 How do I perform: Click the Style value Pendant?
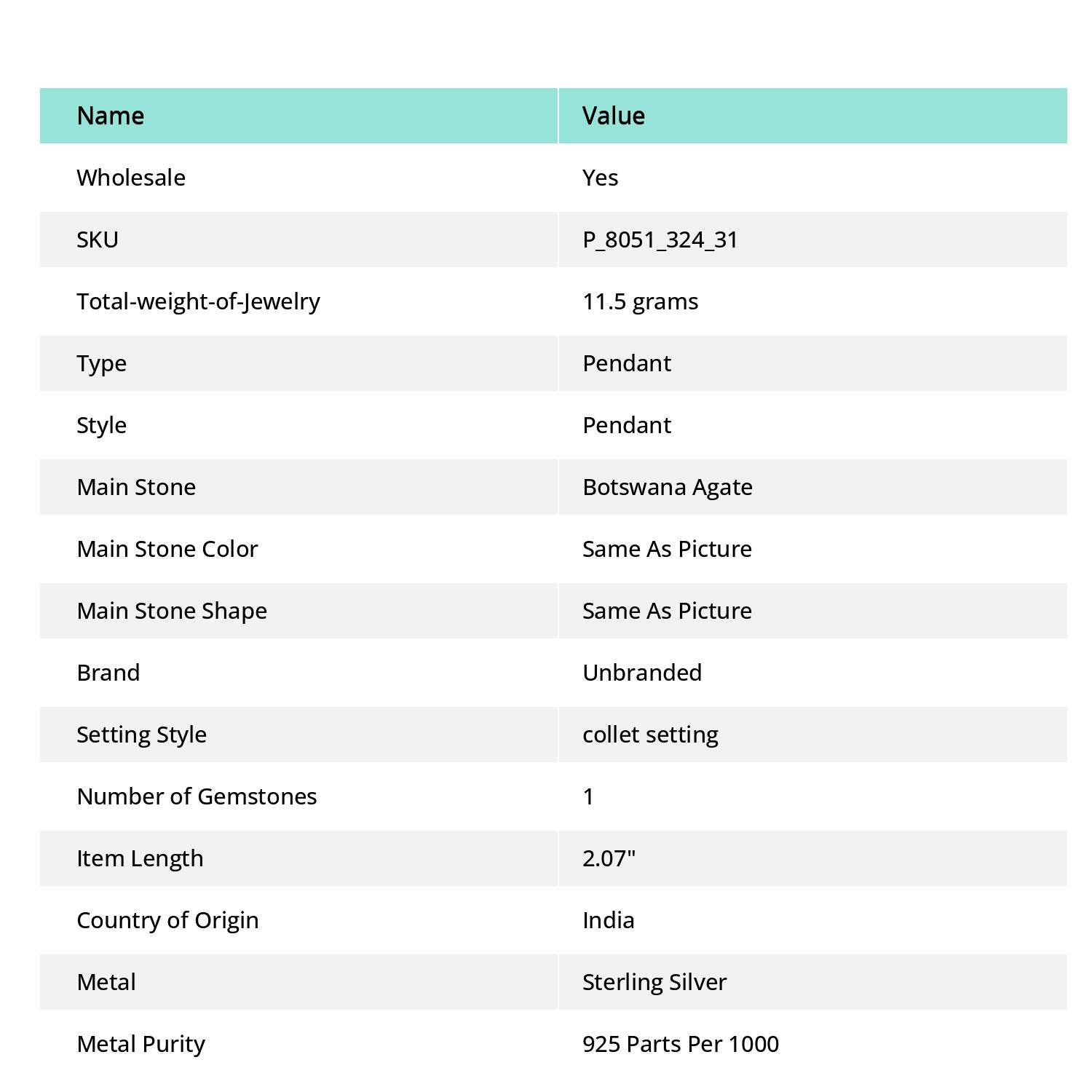(627, 425)
